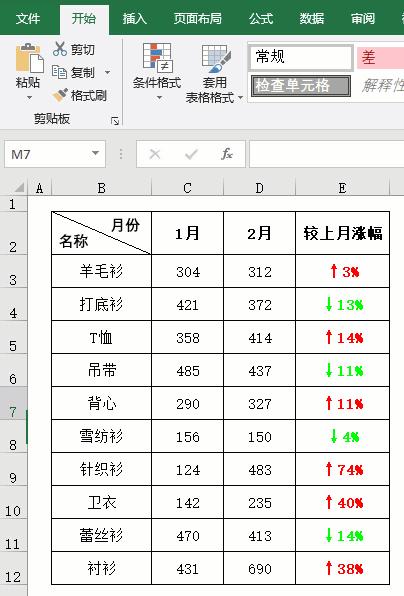Open clipboard pane dialog launcher
Screen dimensions: 404x596
[x=115, y=121]
